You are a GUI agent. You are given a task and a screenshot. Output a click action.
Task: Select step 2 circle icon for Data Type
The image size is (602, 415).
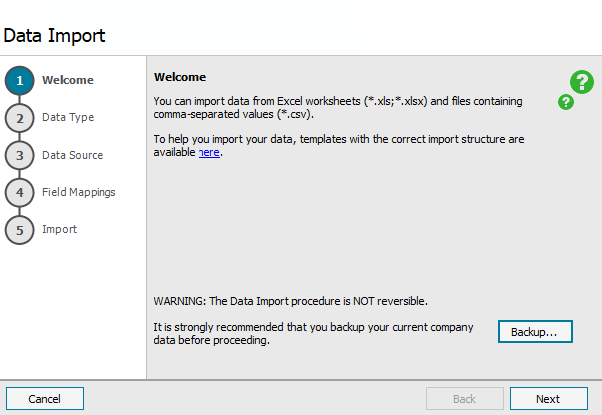(x=20, y=118)
